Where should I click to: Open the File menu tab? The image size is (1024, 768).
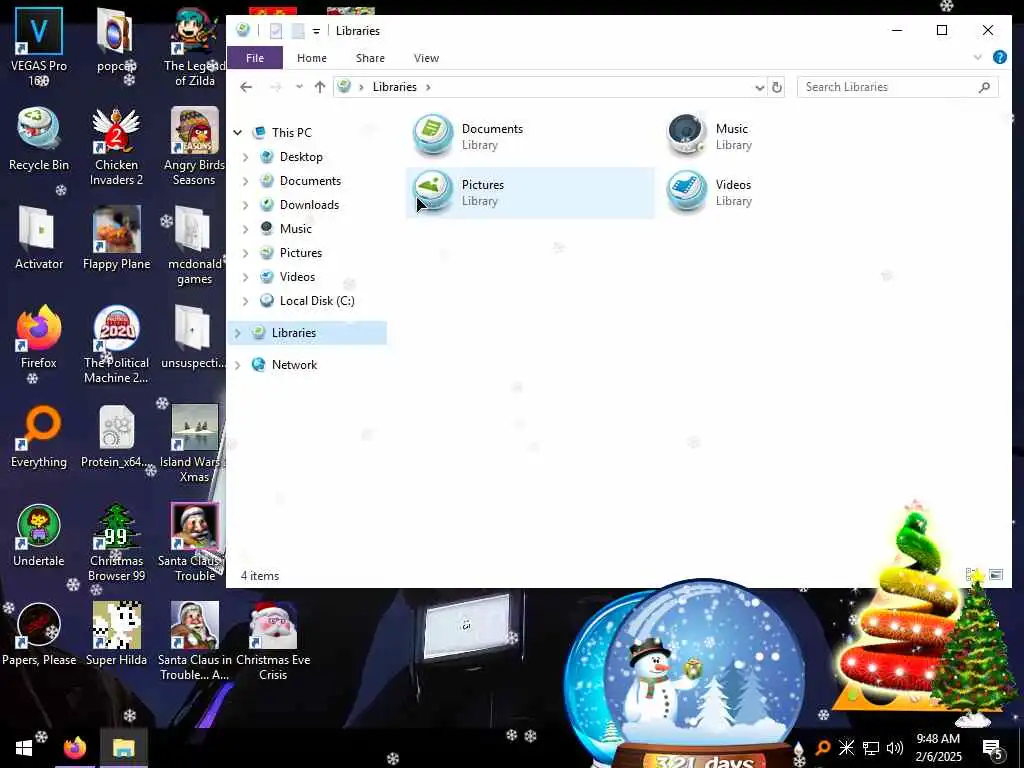pyautogui.click(x=255, y=57)
